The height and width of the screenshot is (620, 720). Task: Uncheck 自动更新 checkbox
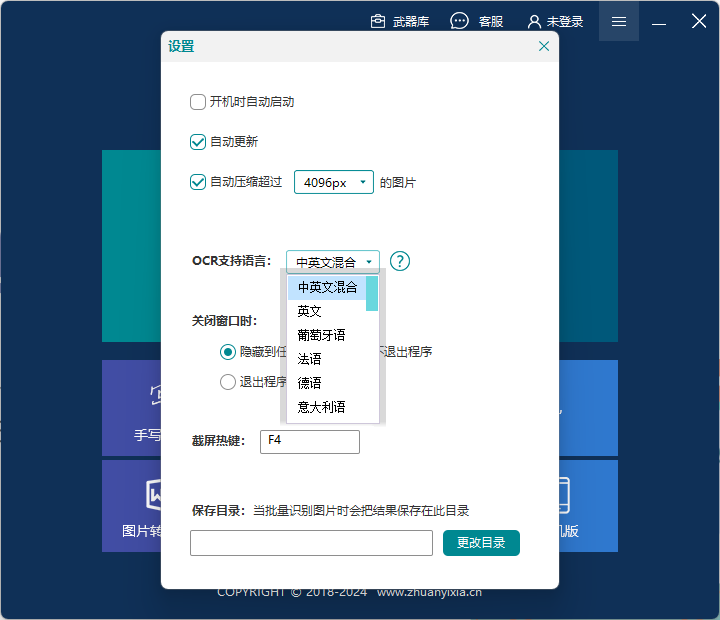point(198,142)
